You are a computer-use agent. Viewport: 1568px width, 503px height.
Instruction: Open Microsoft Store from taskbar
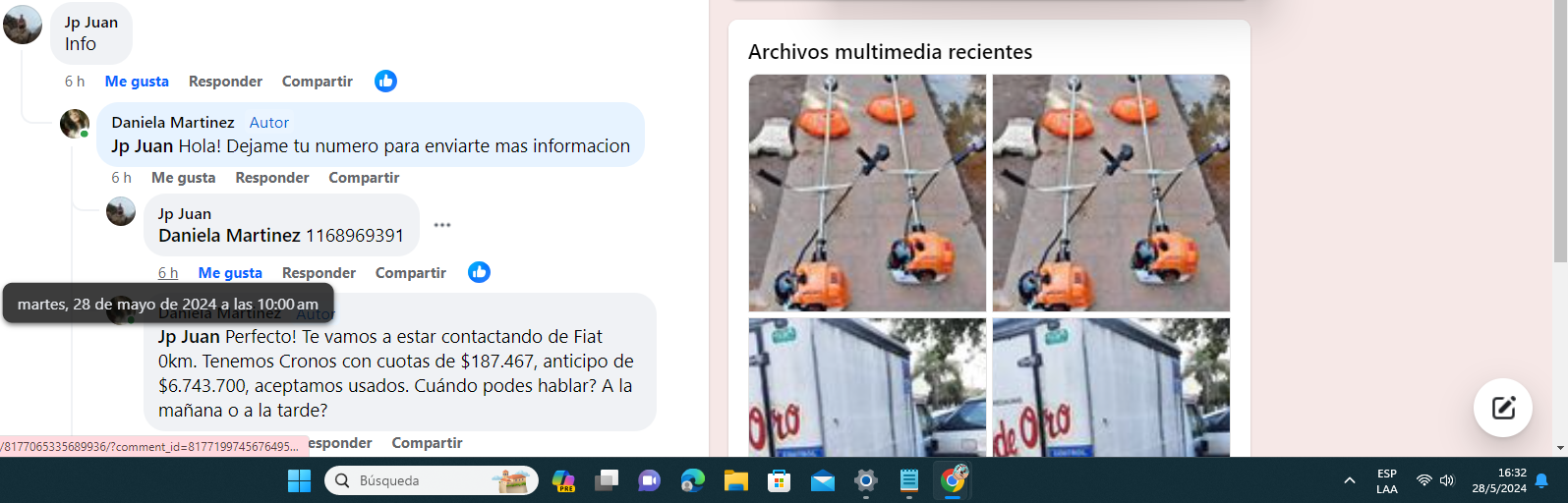click(x=780, y=480)
